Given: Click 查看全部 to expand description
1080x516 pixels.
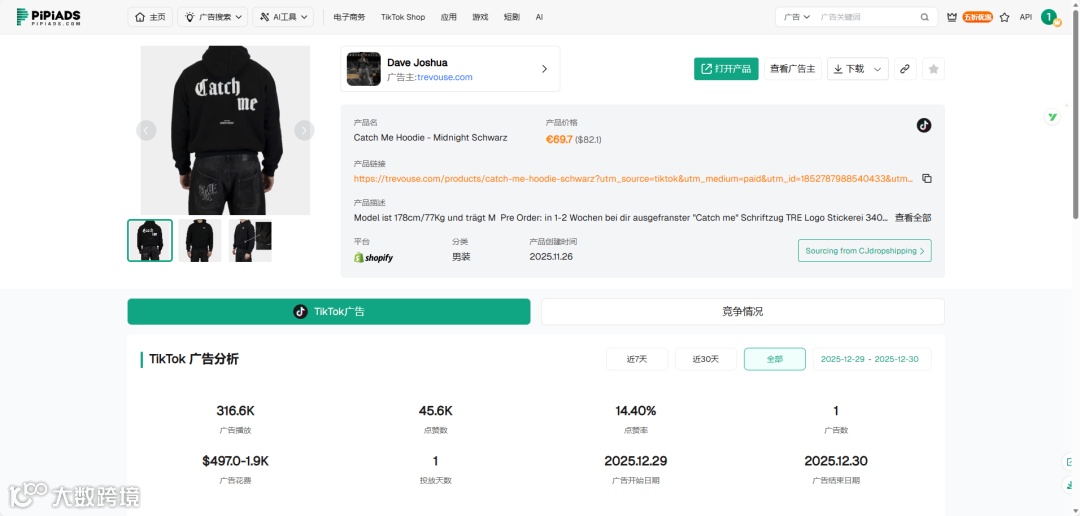Looking at the screenshot, I should [x=913, y=218].
